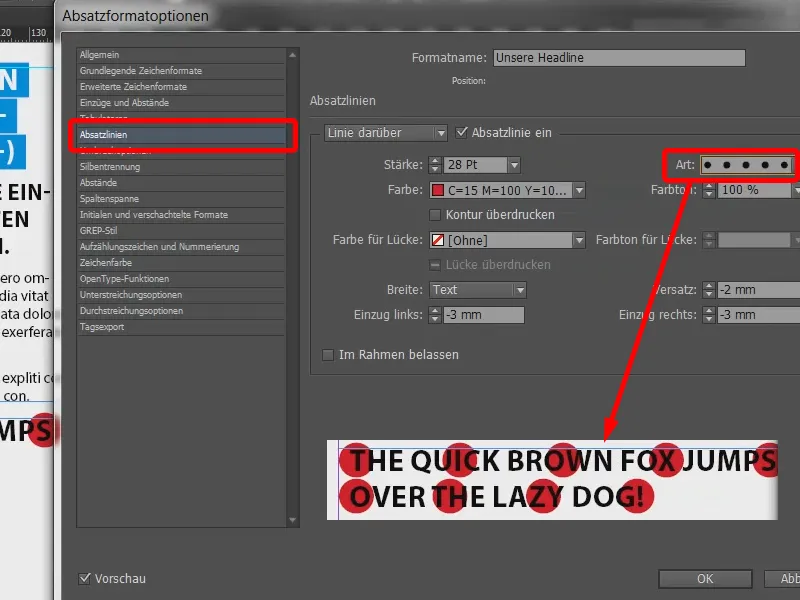Click the Formatname text field
The height and width of the screenshot is (600, 800).
tap(619, 58)
